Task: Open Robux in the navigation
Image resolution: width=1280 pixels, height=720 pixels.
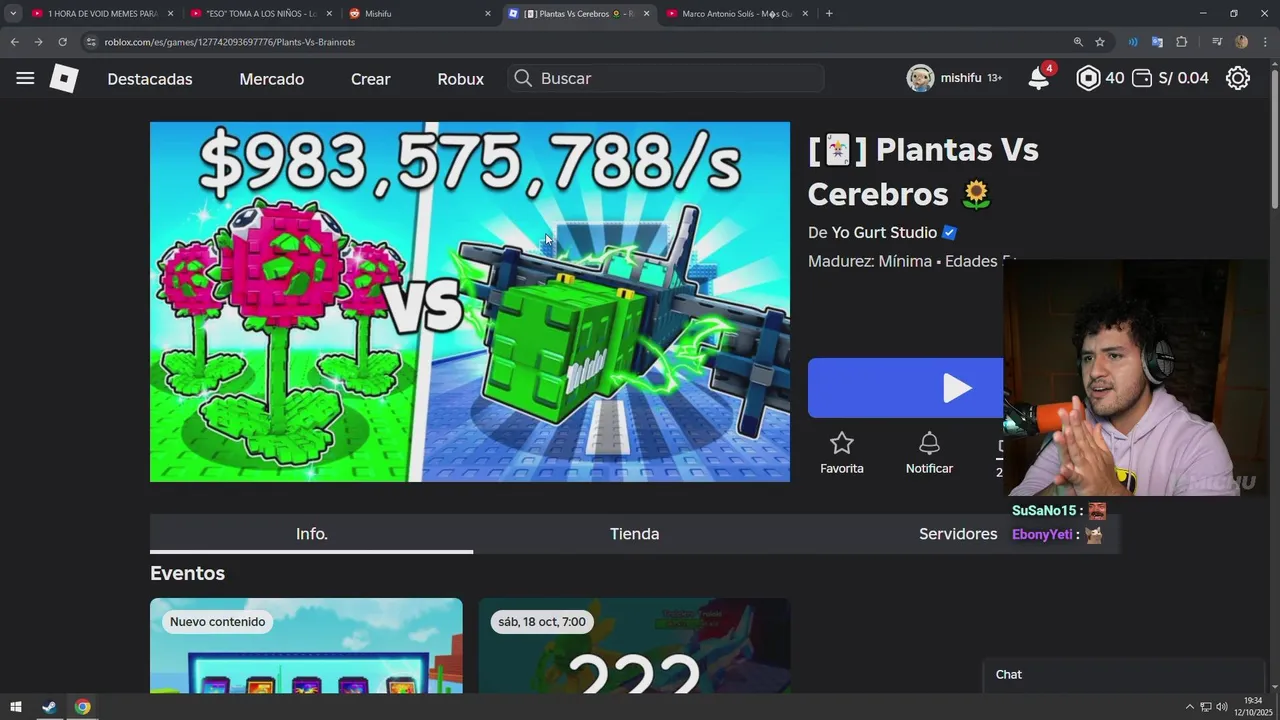Action: (x=461, y=79)
